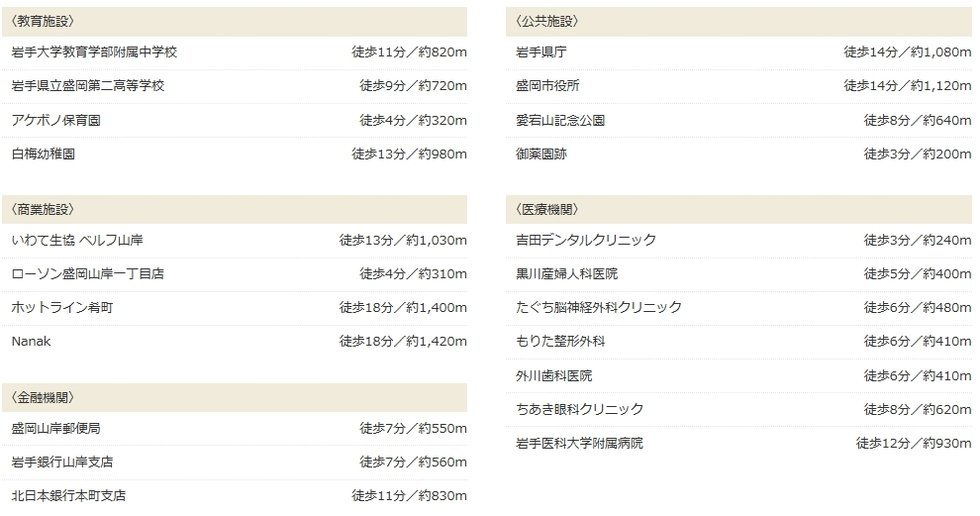Click the 金融機関 section header

[234, 398]
